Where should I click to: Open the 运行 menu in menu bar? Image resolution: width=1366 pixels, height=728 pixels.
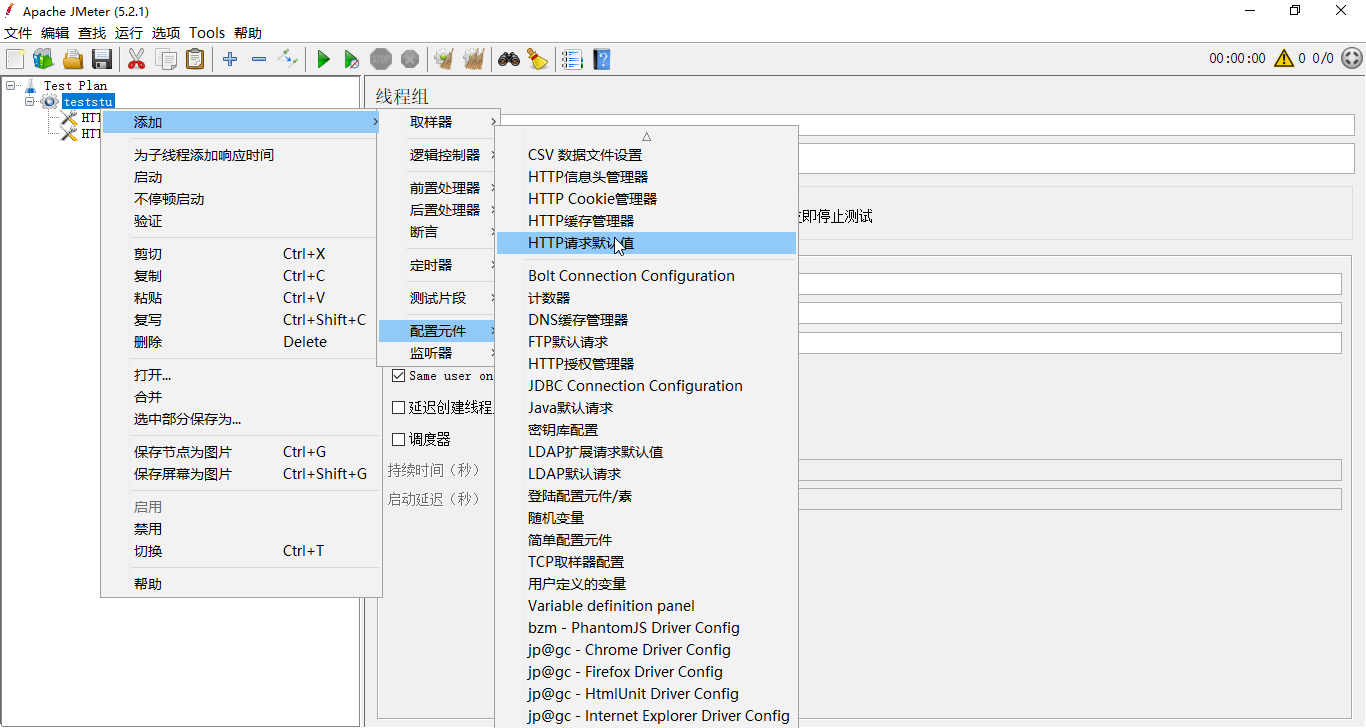click(129, 33)
